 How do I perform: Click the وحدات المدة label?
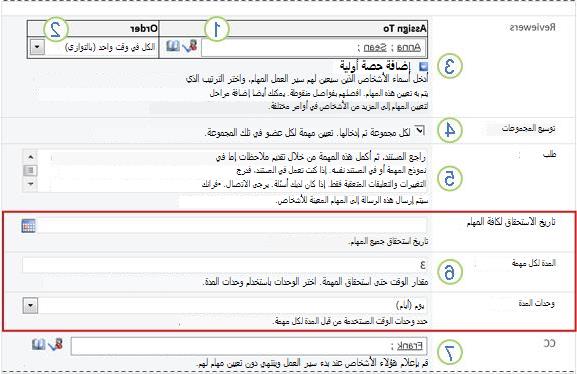(537, 303)
